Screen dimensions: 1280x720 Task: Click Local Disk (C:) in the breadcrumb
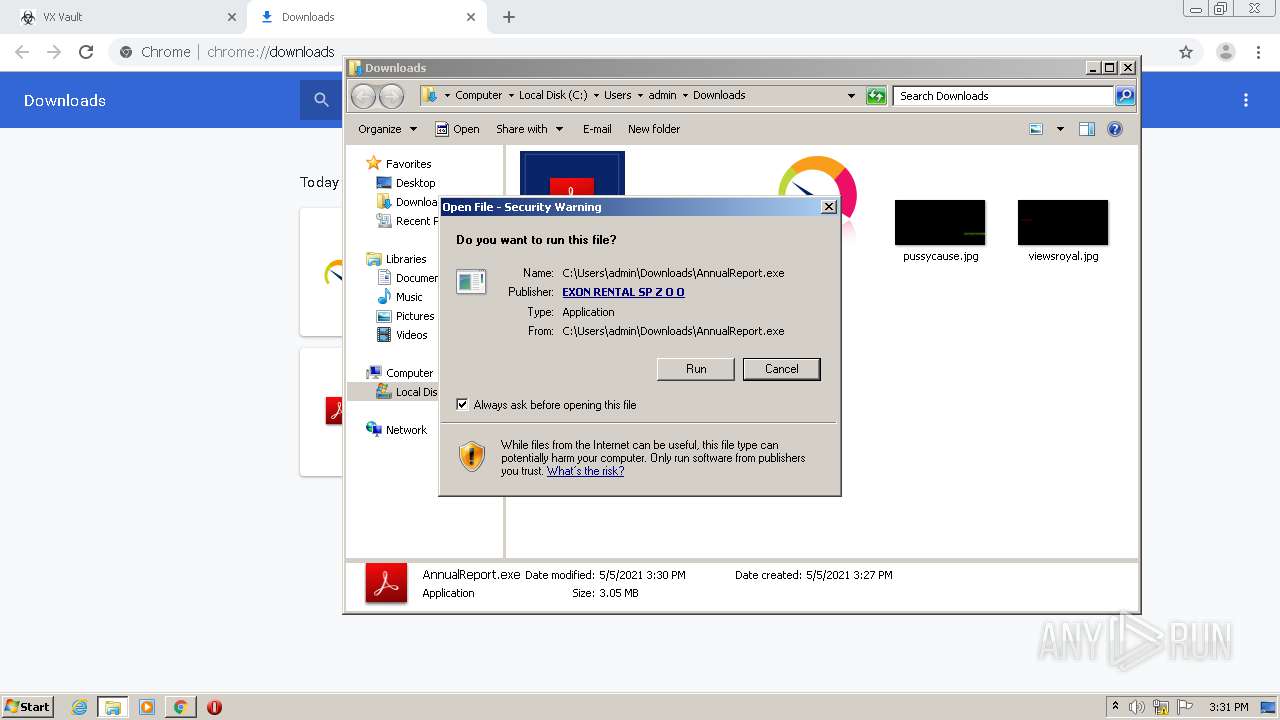(553, 96)
